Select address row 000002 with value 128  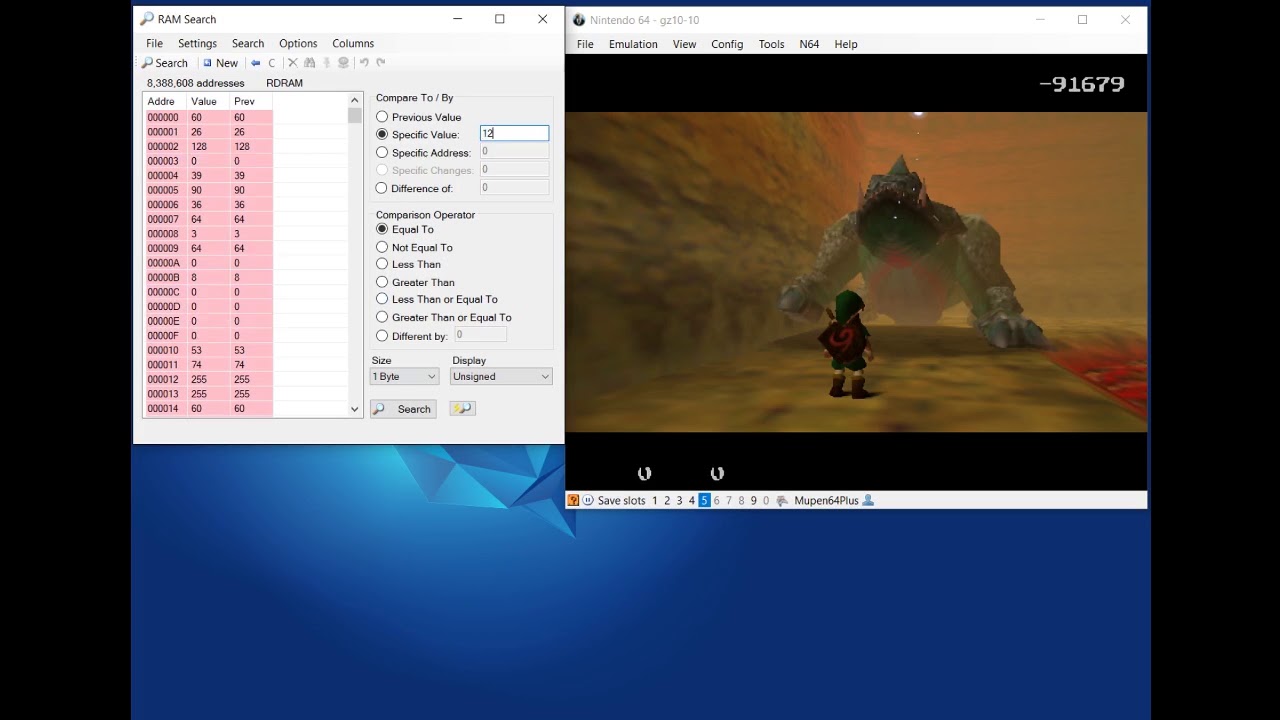pyautogui.click(x=209, y=146)
